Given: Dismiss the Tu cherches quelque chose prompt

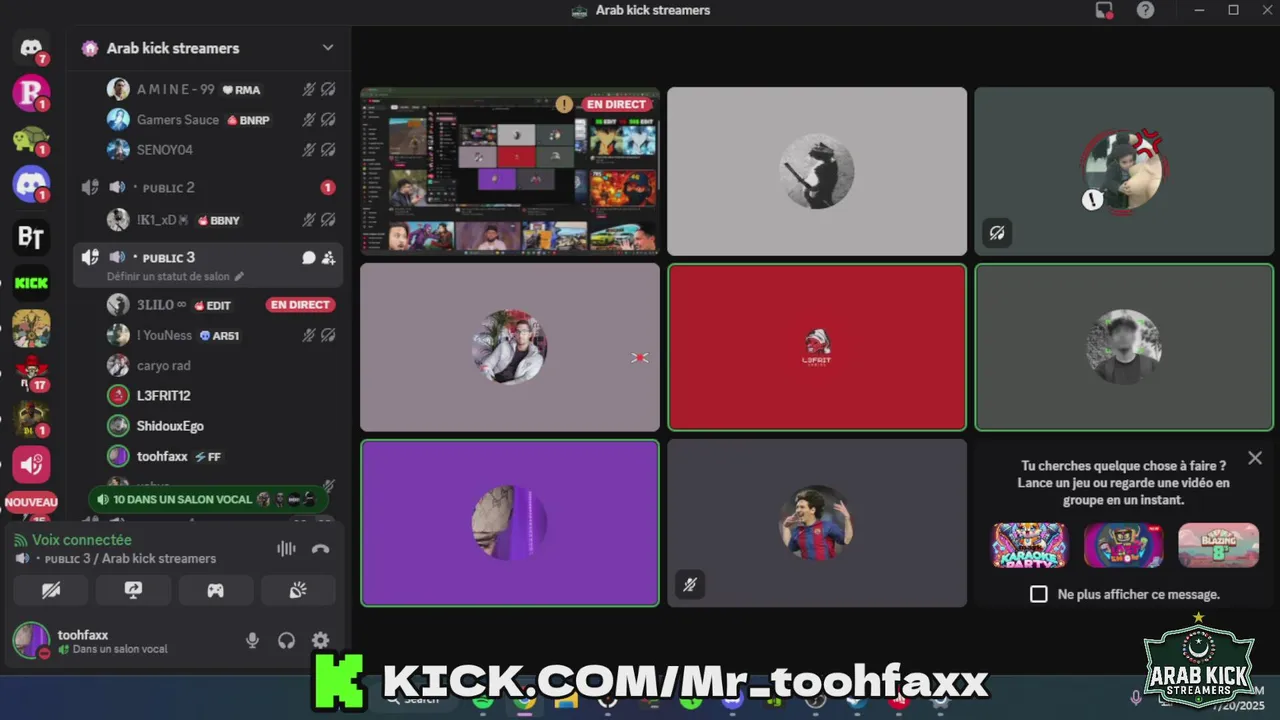Looking at the screenshot, I should coord(1255,458).
